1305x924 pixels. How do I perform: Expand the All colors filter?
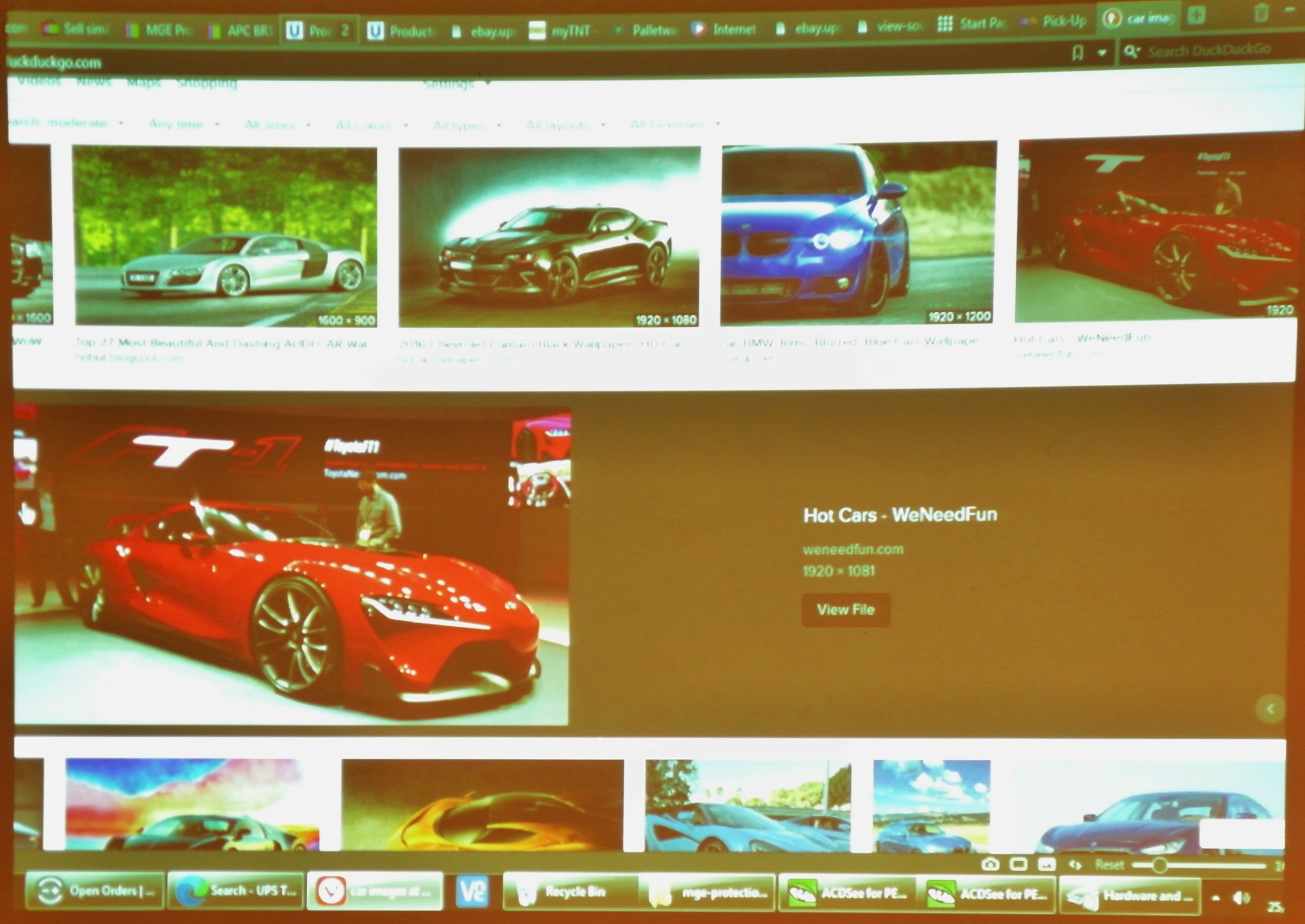coord(372,125)
